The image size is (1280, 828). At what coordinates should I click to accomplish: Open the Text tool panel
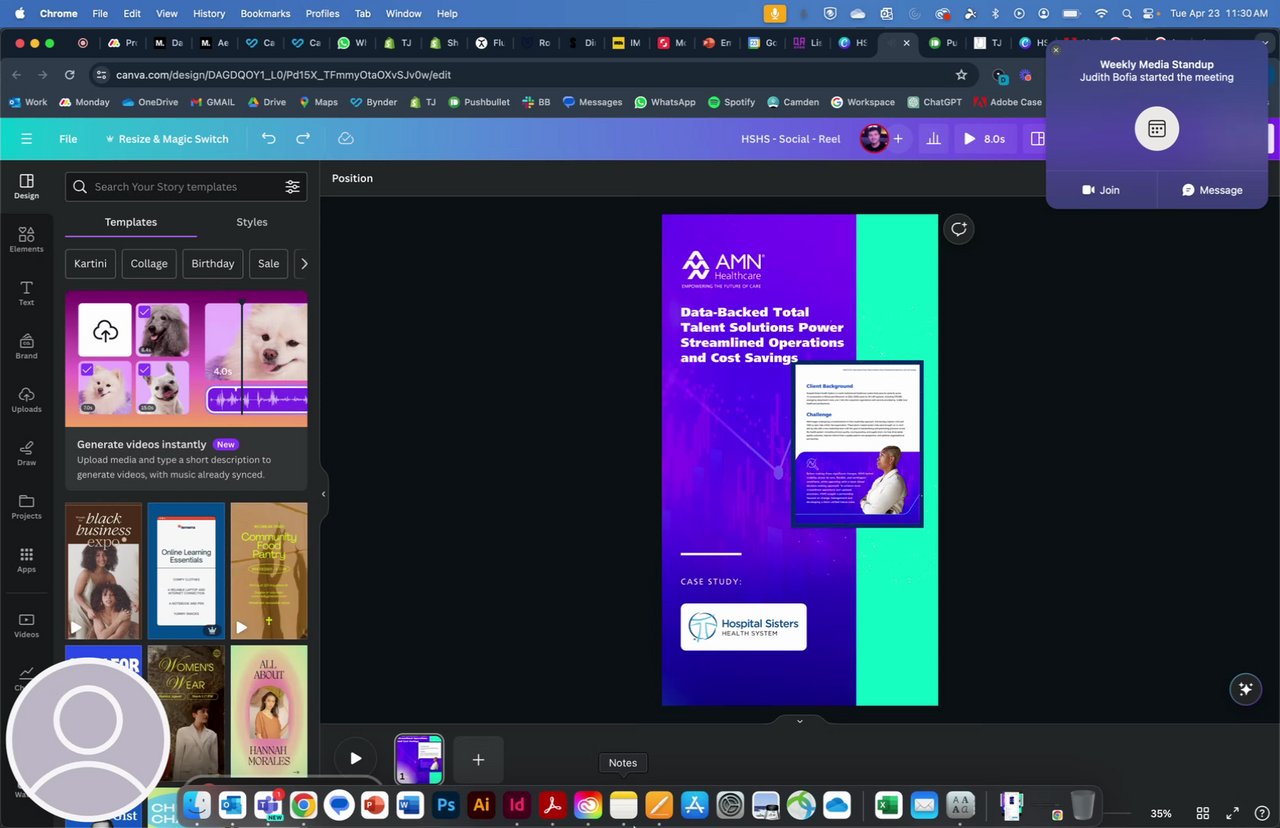(26, 293)
